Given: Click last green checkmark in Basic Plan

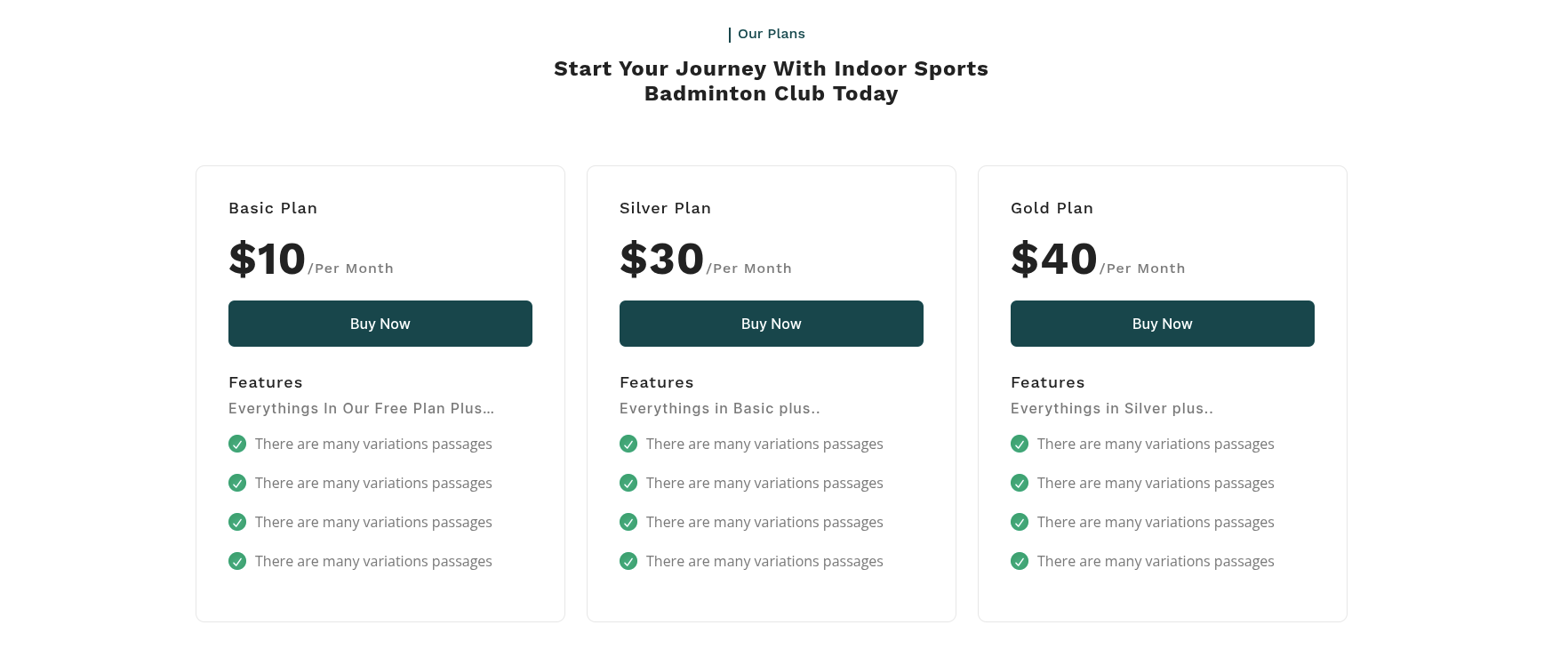Looking at the screenshot, I should pyautogui.click(x=237, y=561).
